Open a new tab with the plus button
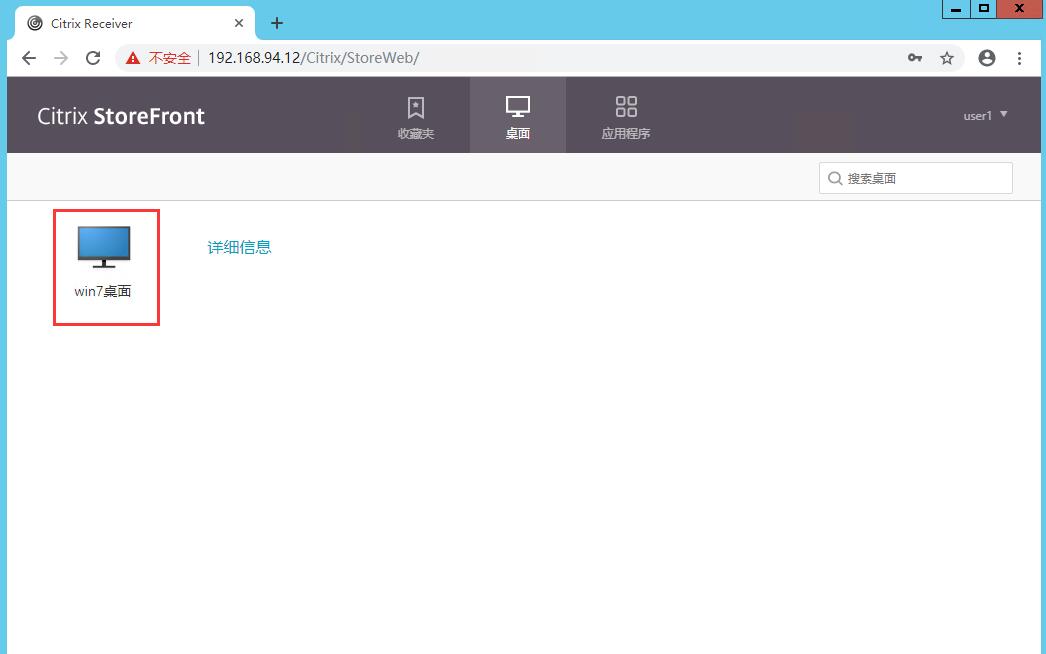 point(277,22)
